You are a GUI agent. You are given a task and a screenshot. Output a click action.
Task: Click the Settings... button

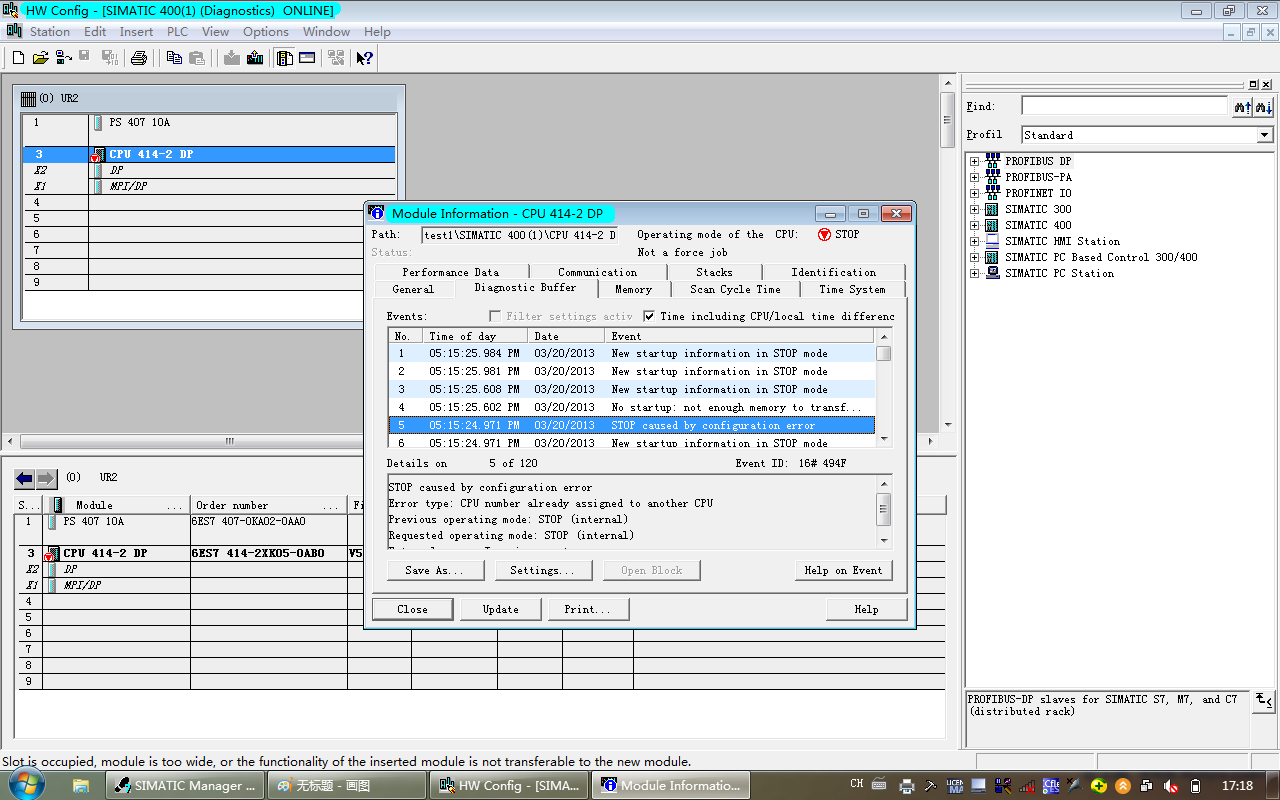coord(542,570)
